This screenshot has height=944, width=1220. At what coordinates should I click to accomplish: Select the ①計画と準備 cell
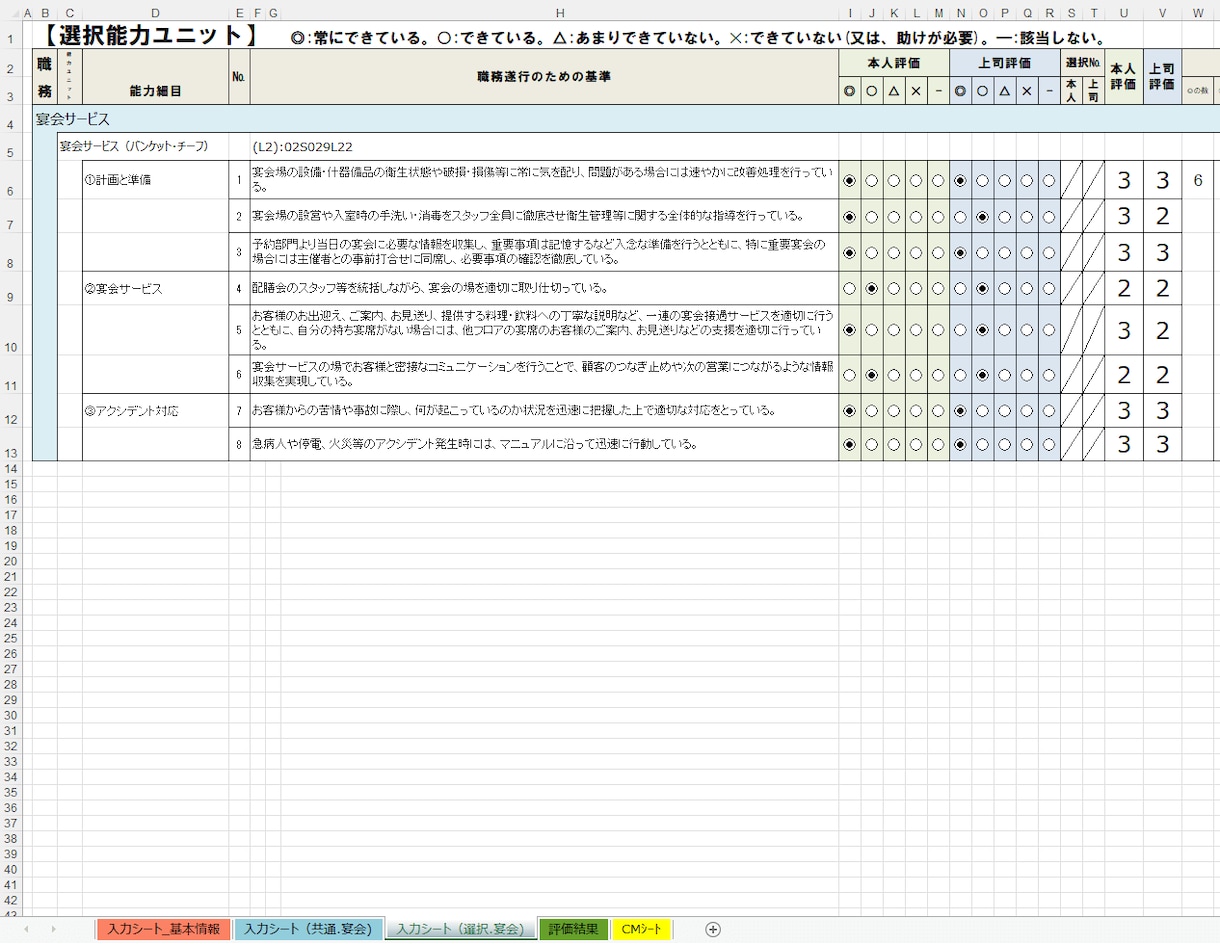(155, 181)
